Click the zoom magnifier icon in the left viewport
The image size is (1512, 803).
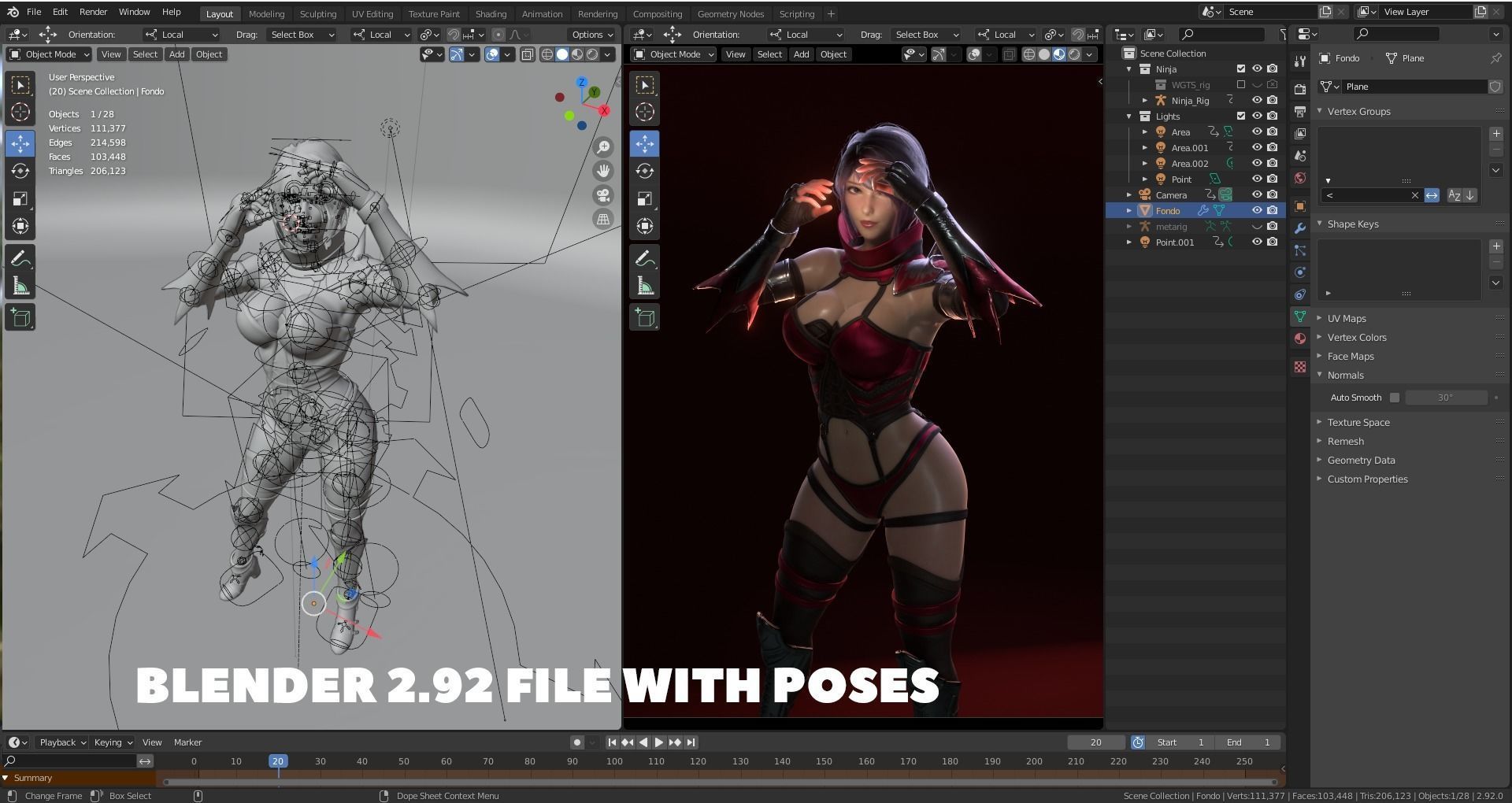pos(603,147)
